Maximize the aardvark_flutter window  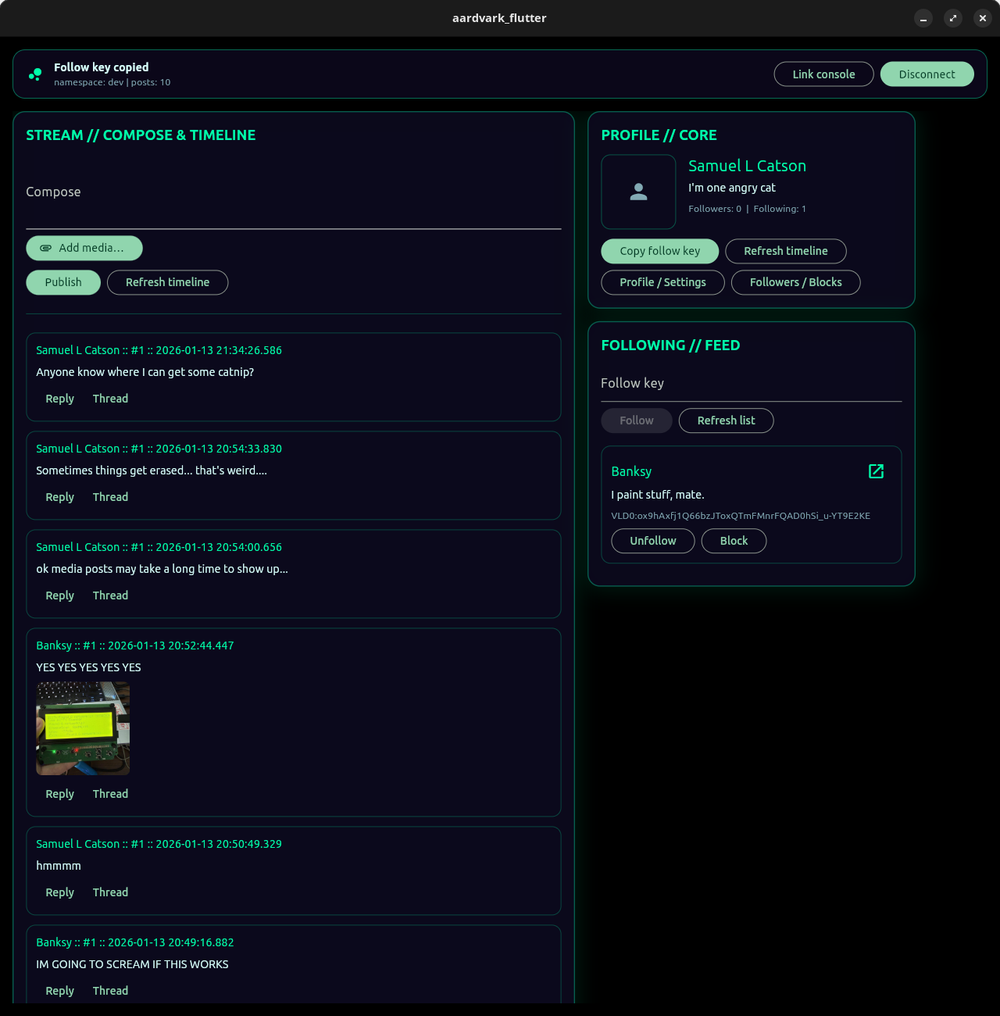click(x=953, y=18)
